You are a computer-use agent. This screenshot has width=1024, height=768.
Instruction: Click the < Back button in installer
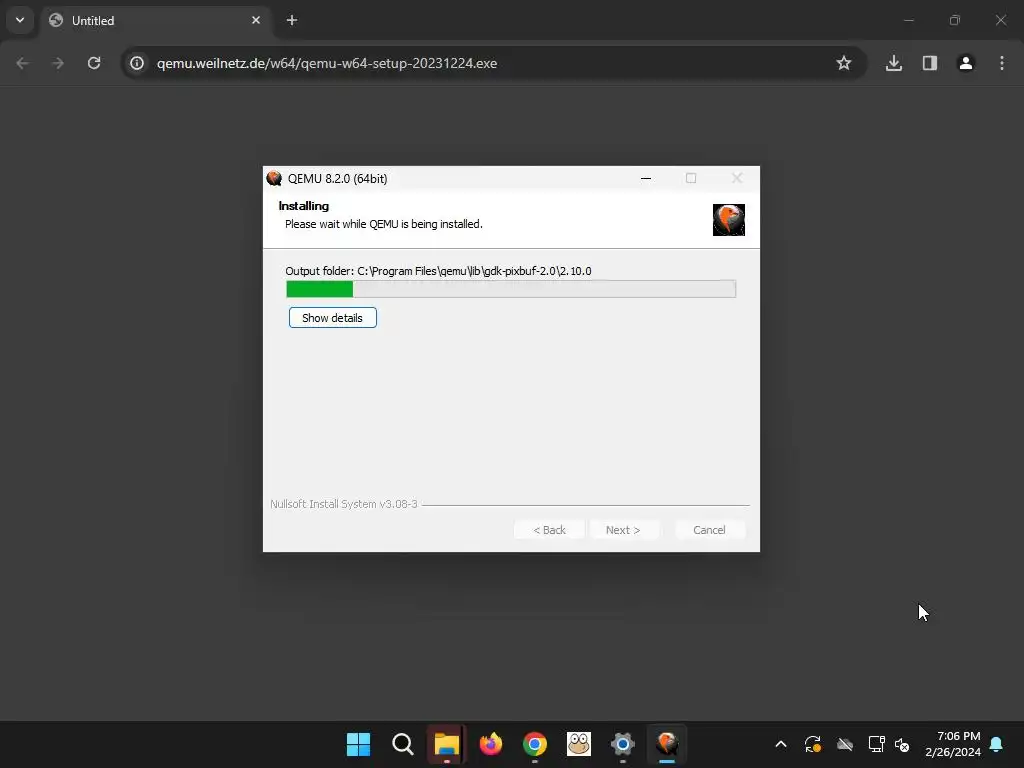pyautogui.click(x=549, y=530)
